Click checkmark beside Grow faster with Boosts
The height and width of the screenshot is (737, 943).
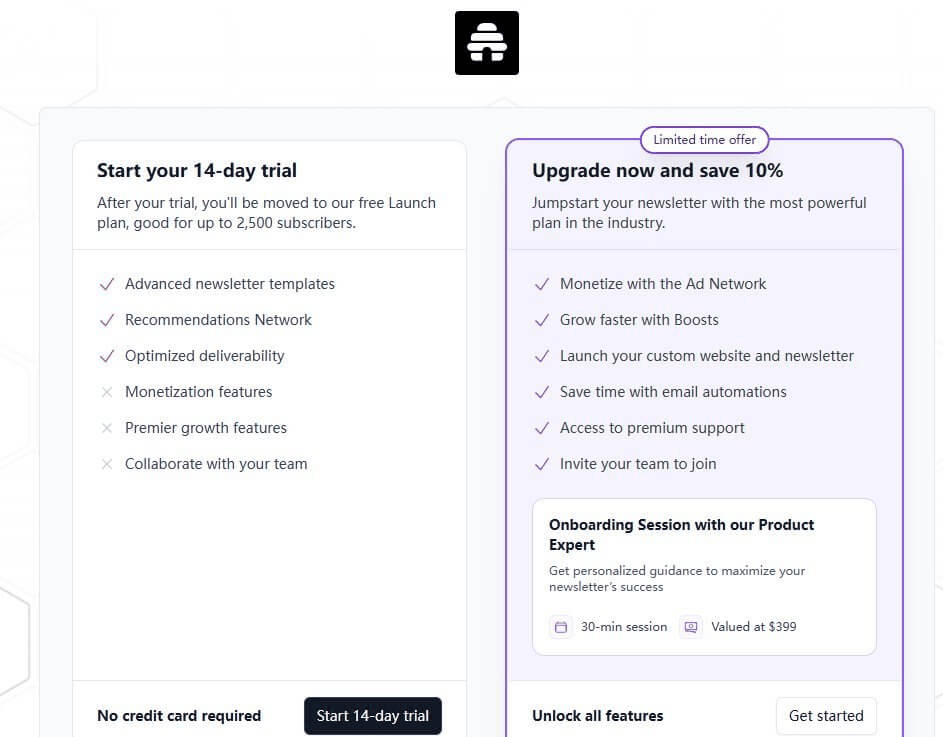[541, 320]
